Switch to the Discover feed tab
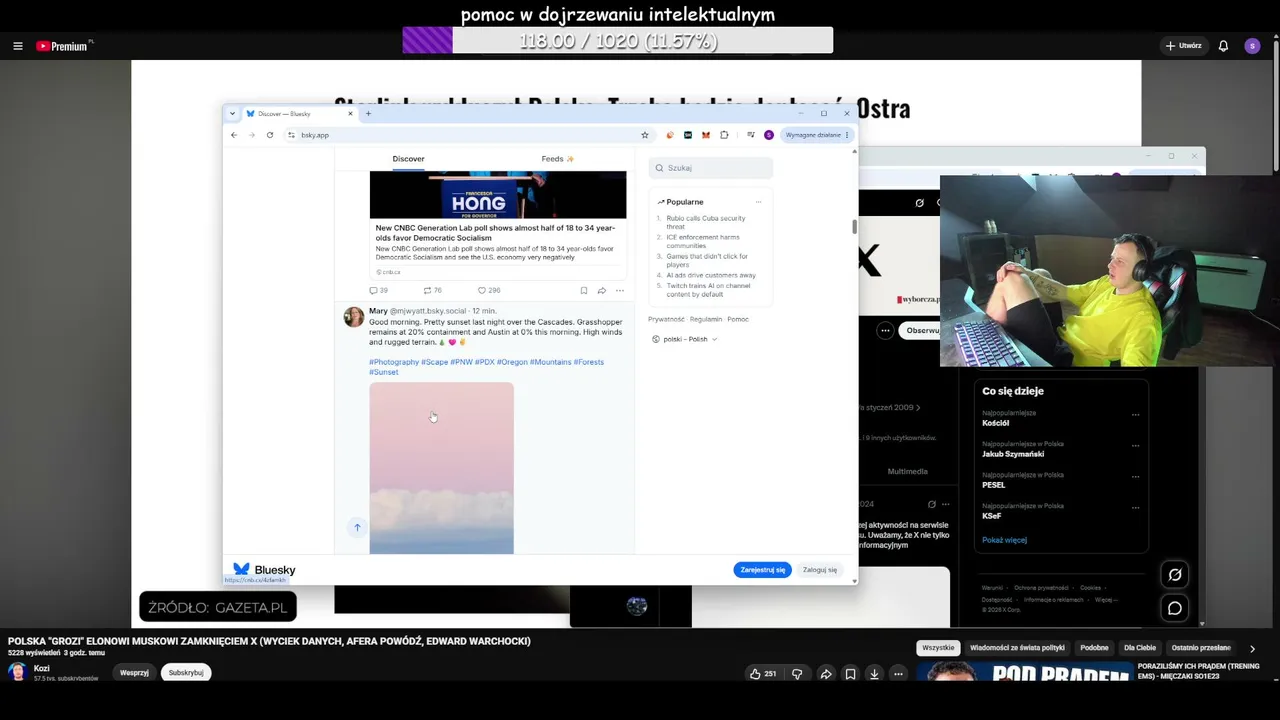This screenshot has width=1280, height=720. pos(408,159)
